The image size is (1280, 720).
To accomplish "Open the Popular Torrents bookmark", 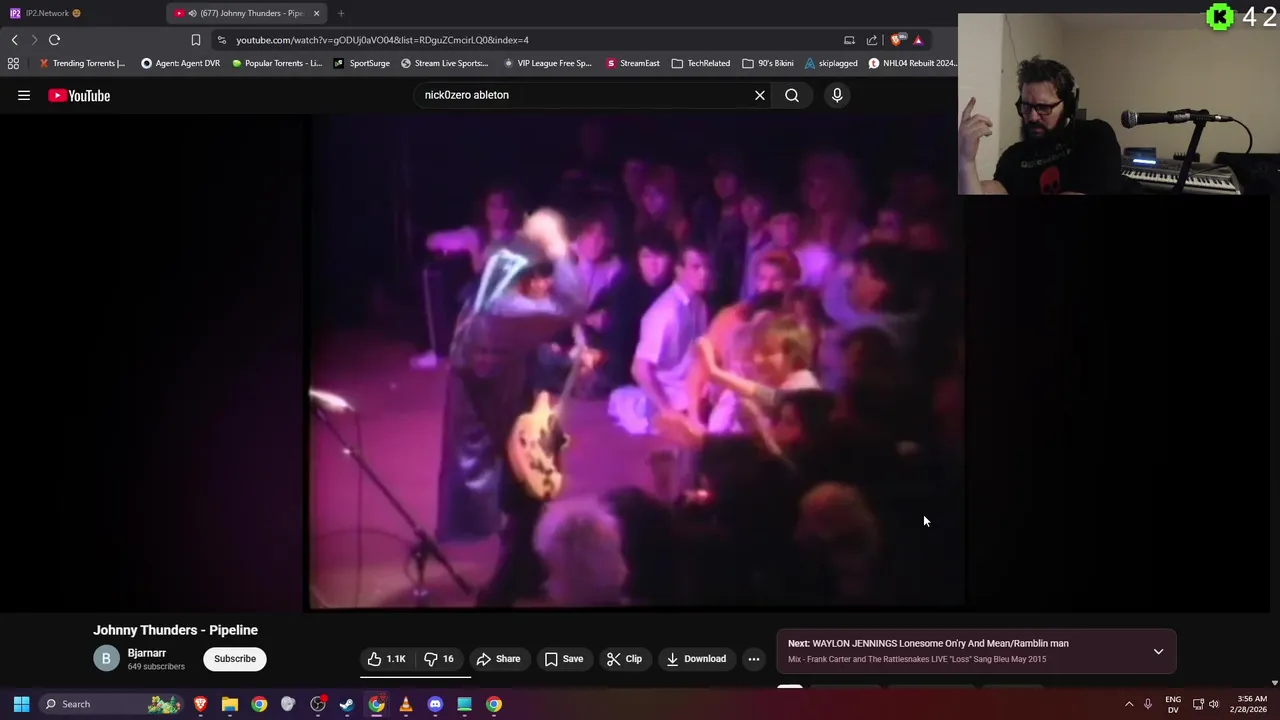I will [x=277, y=63].
